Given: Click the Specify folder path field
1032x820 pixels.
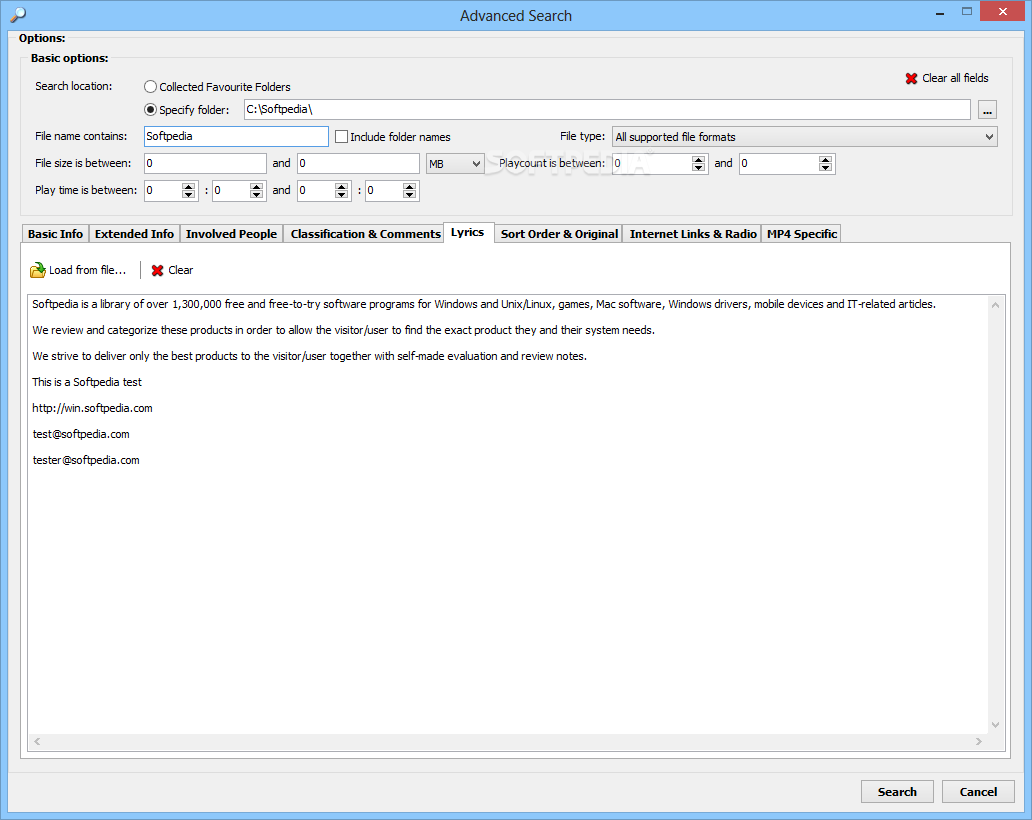Looking at the screenshot, I should (607, 110).
